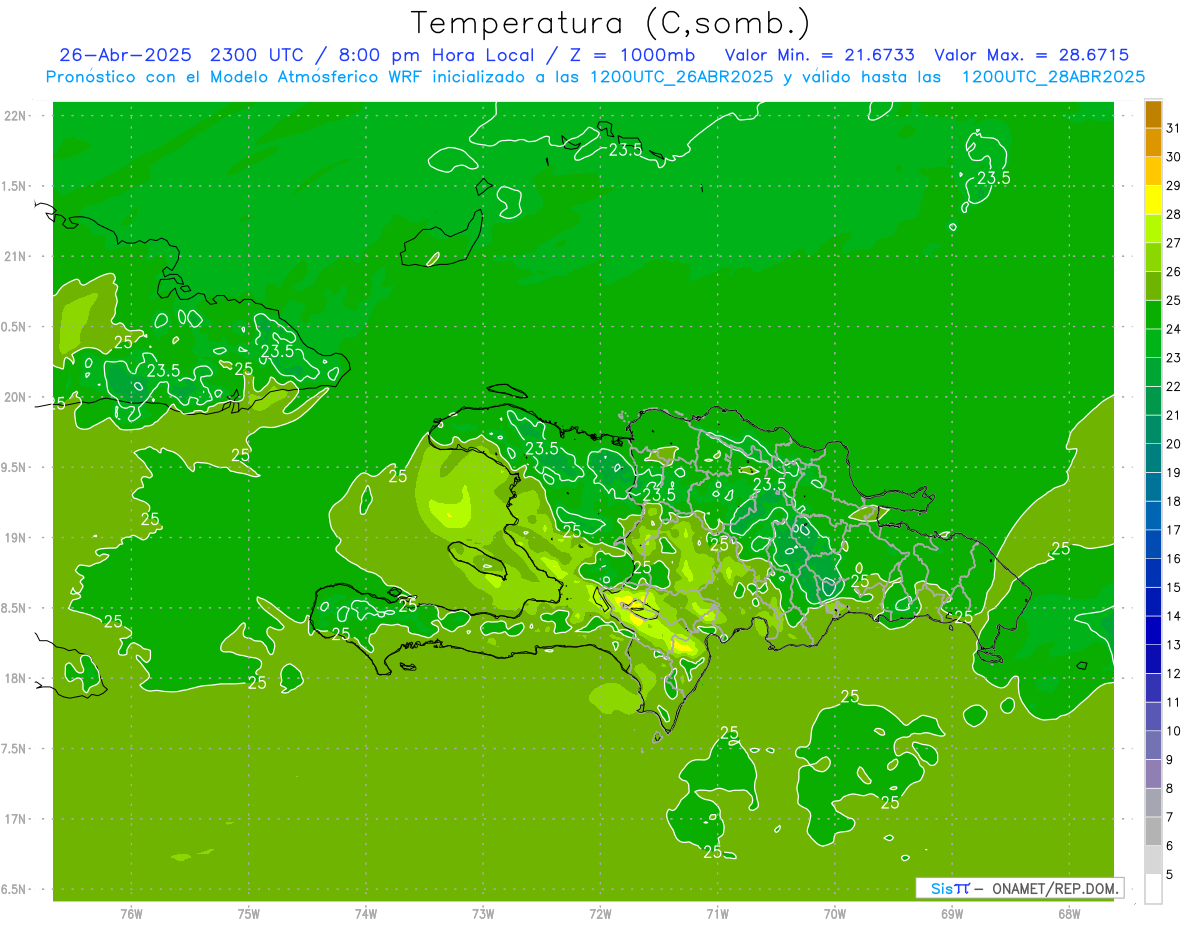
Task: Click the 72W longitude axis label
Action: click(600, 913)
